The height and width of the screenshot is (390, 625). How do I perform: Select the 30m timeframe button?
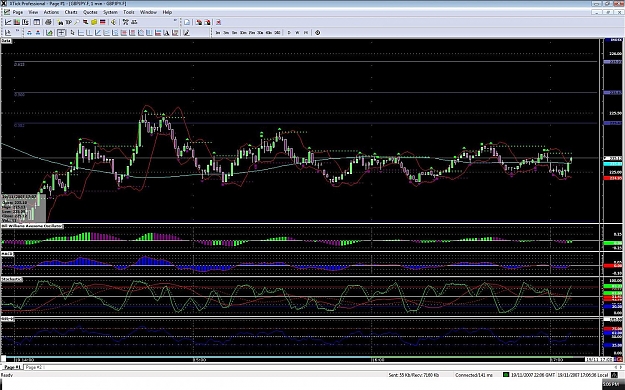[x=260, y=33]
